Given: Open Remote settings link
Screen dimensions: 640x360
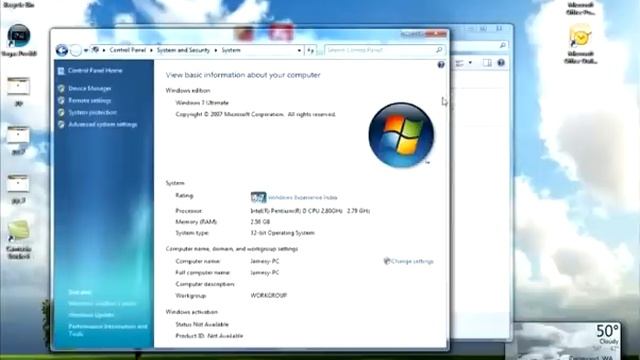Looking at the screenshot, I should point(89,100).
